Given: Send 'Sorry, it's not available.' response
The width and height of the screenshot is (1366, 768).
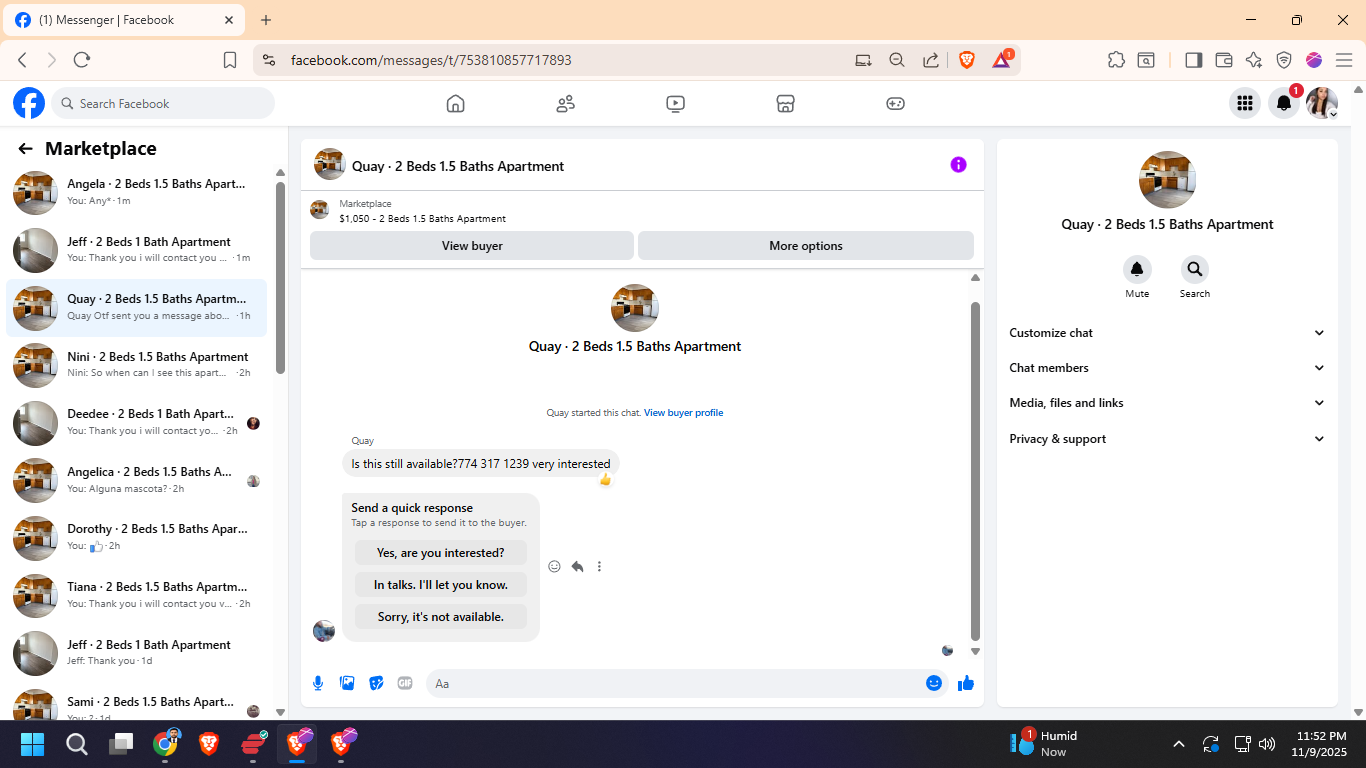Looking at the screenshot, I should (441, 617).
